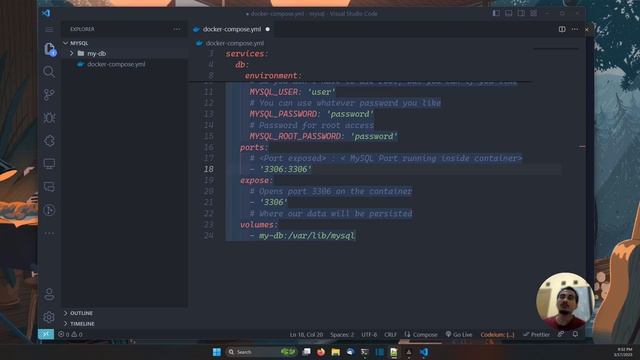640x360 pixels.
Task: Change end of line sequence 'CRLF'
Action: [x=390, y=334]
